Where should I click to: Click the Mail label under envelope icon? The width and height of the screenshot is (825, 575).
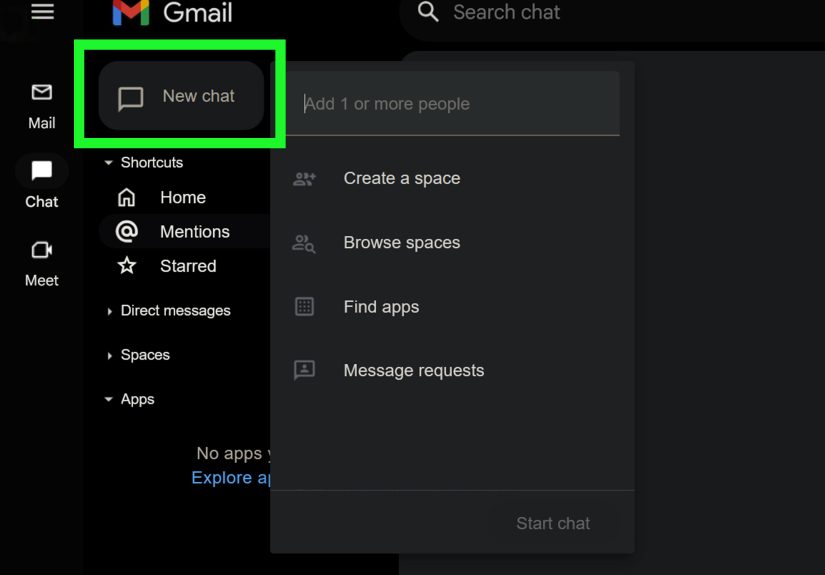tap(42, 123)
